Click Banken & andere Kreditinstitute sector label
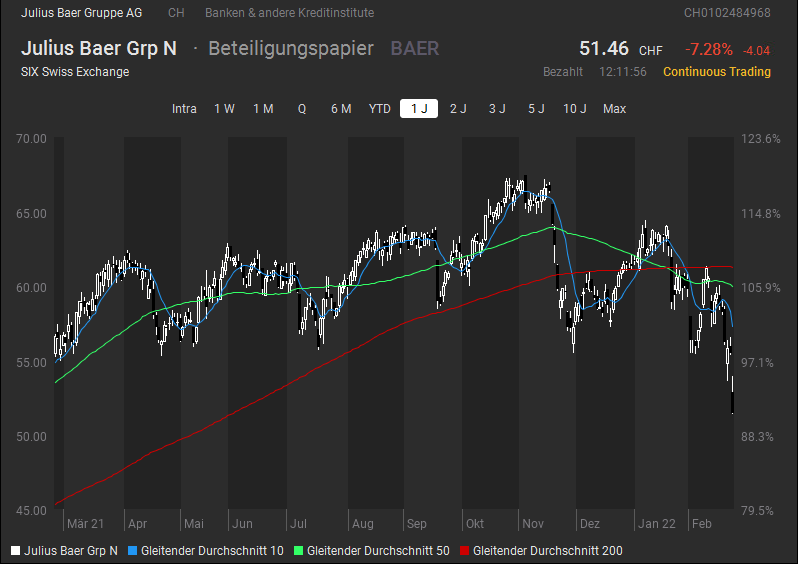 pyautogui.click(x=275, y=13)
